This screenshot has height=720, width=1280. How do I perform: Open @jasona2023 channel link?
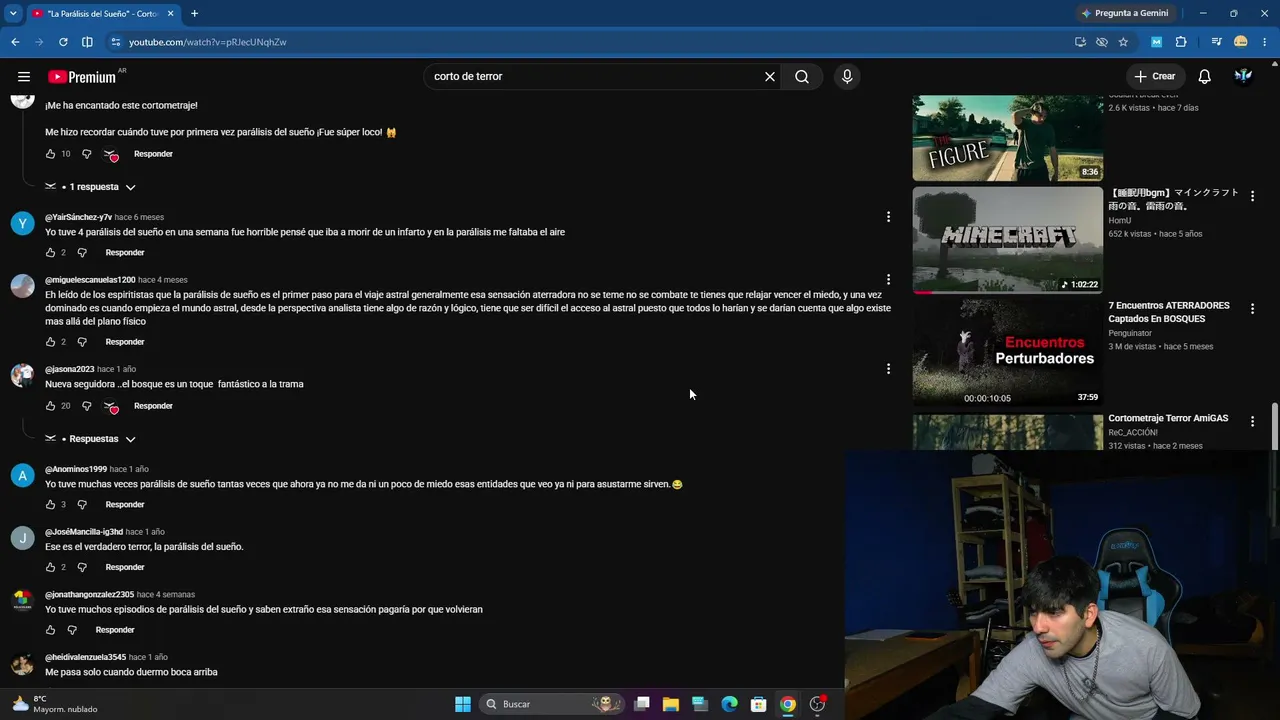click(x=69, y=369)
